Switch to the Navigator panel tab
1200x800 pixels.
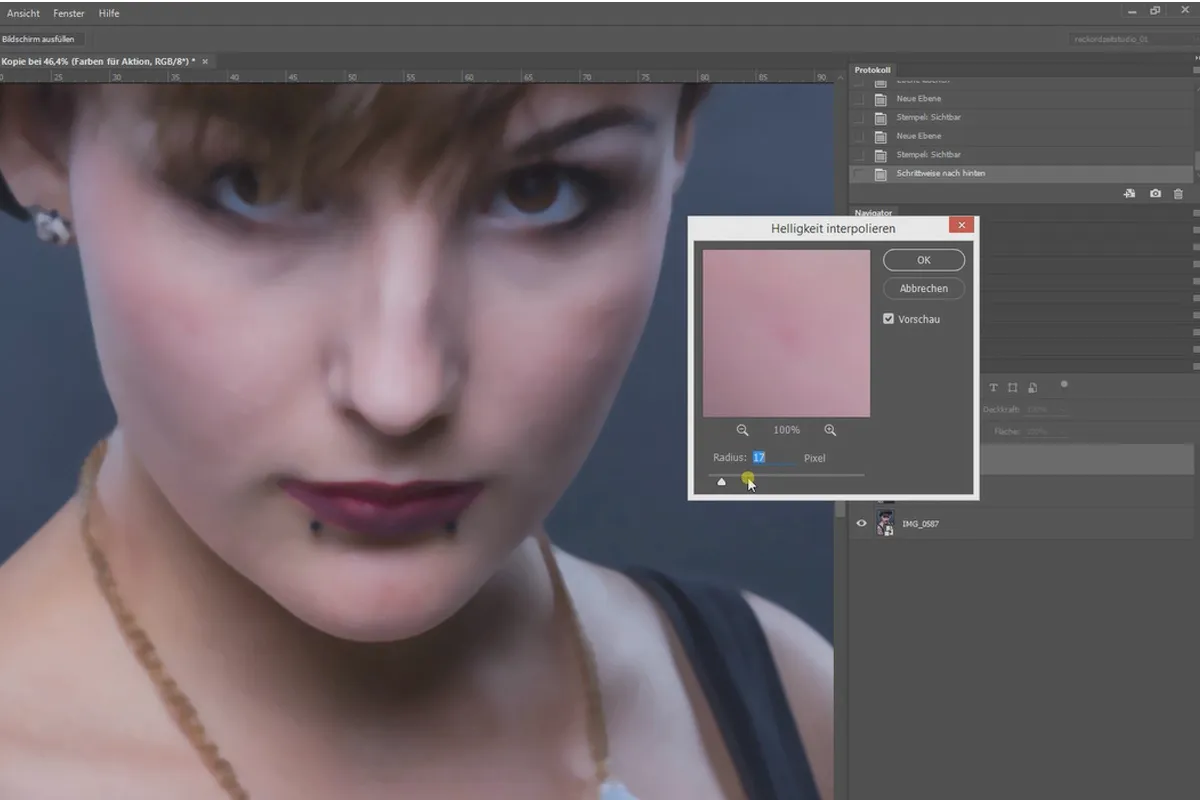pos(873,212)
